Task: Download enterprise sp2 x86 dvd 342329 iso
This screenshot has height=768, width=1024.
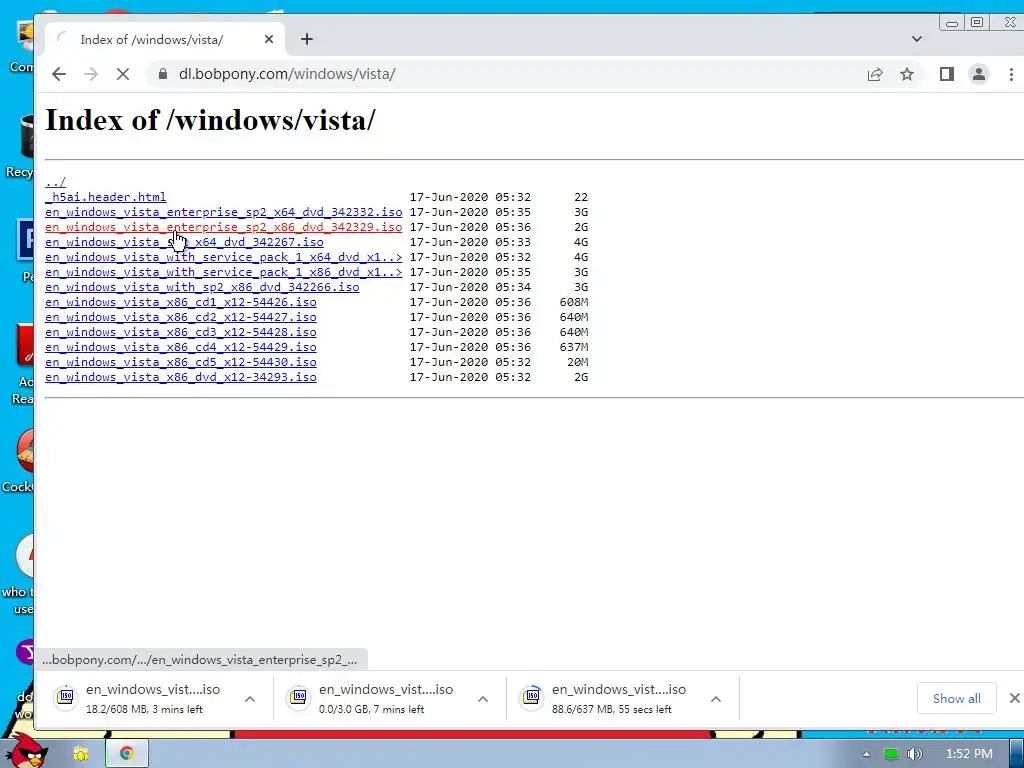Action: [223, 227]
